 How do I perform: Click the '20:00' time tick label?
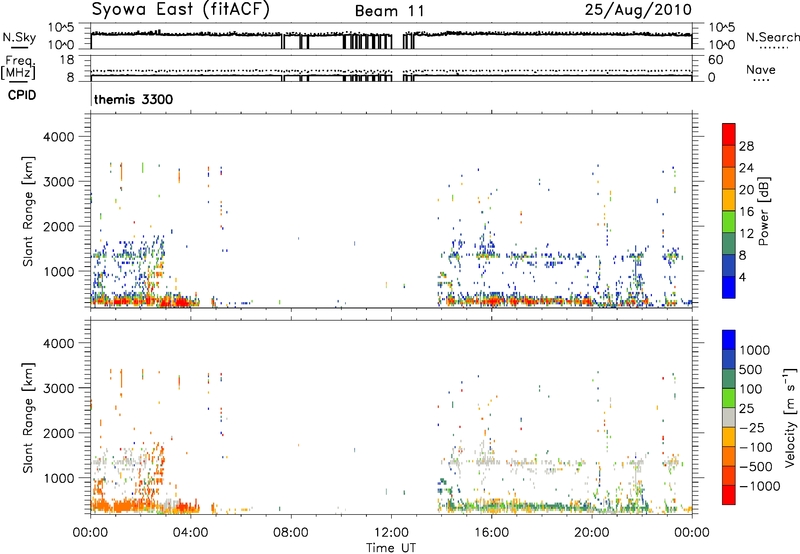tap(591, 533)
